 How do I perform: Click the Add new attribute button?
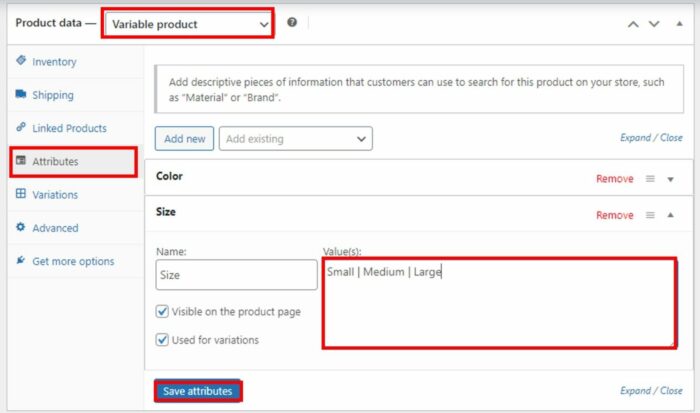[x=184, y=139]
